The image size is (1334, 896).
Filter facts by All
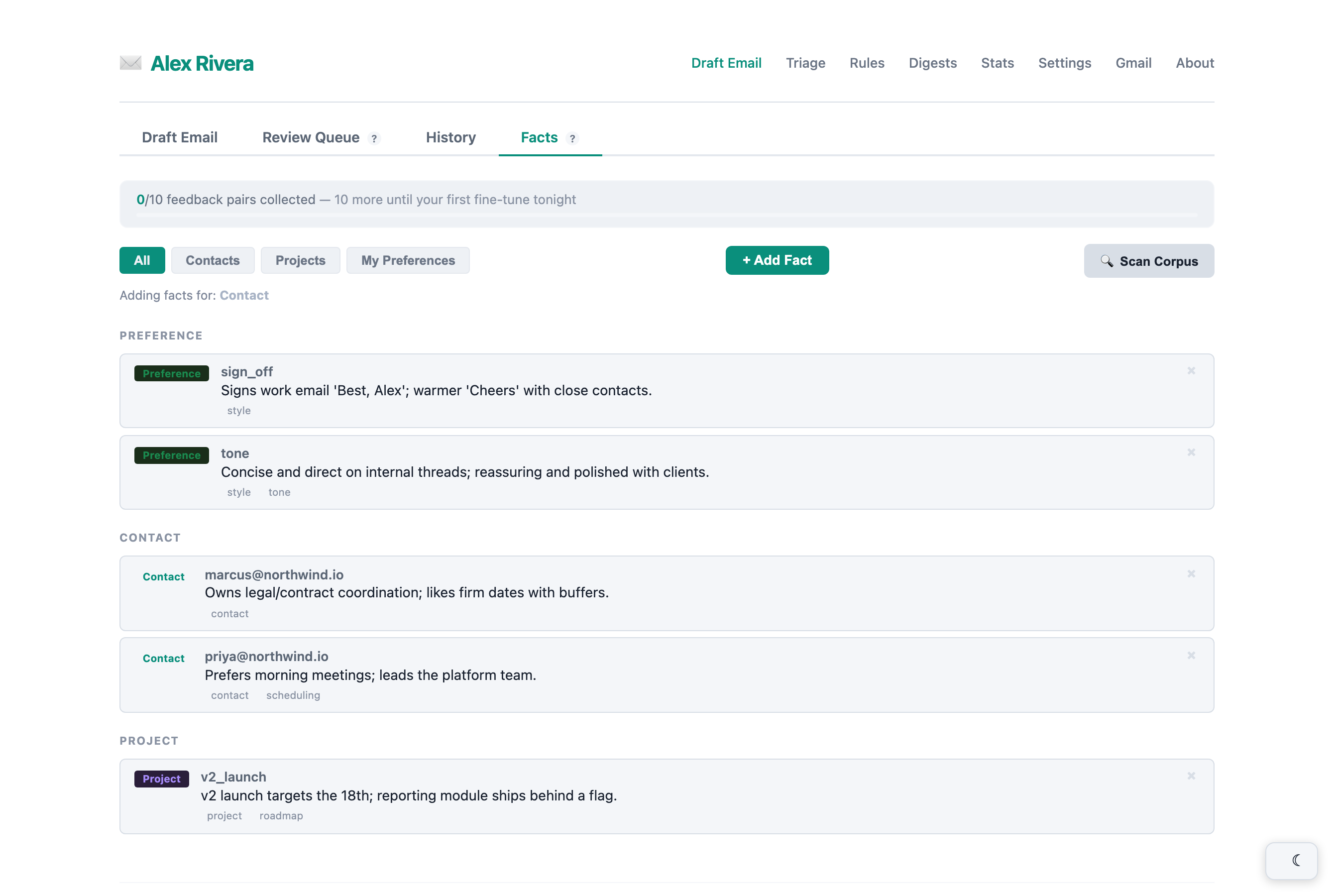pyautogui.click(x=142, y=260)
